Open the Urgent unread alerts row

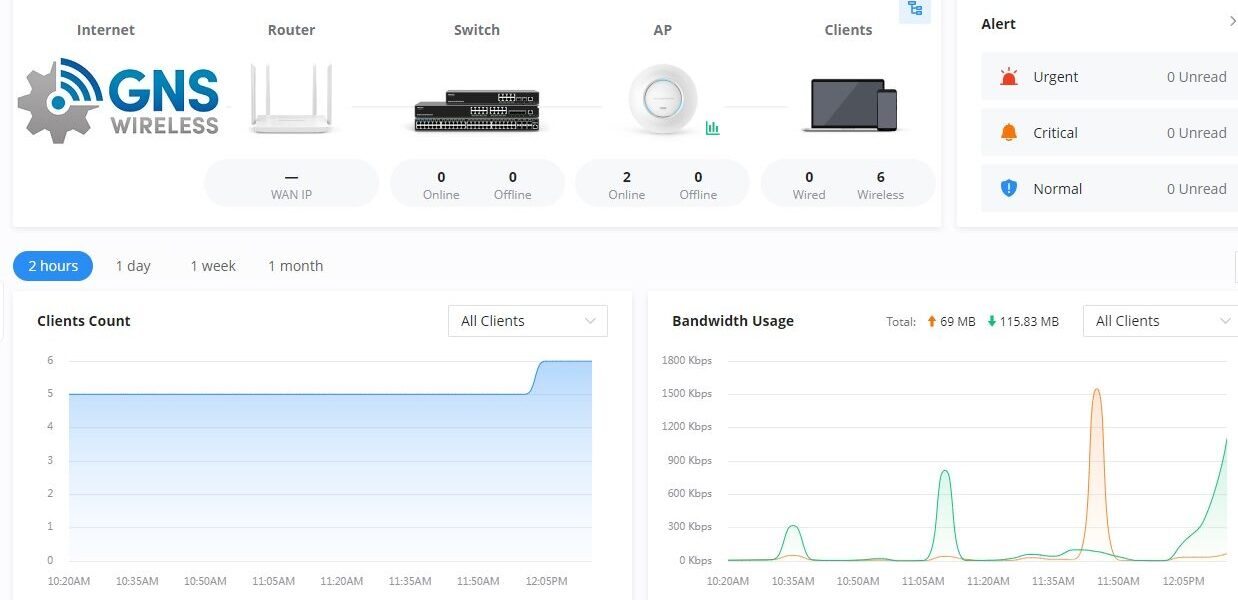tap(1109, 77)
